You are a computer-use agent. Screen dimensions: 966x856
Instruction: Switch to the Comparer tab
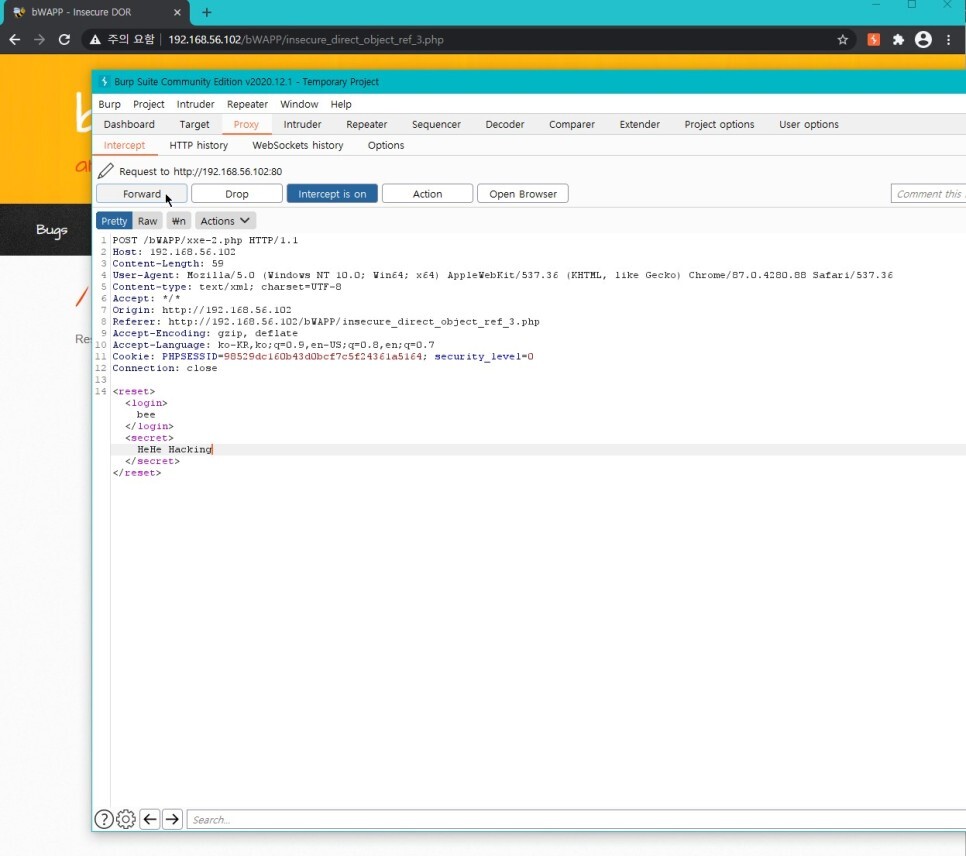click(x=572, y=124)
